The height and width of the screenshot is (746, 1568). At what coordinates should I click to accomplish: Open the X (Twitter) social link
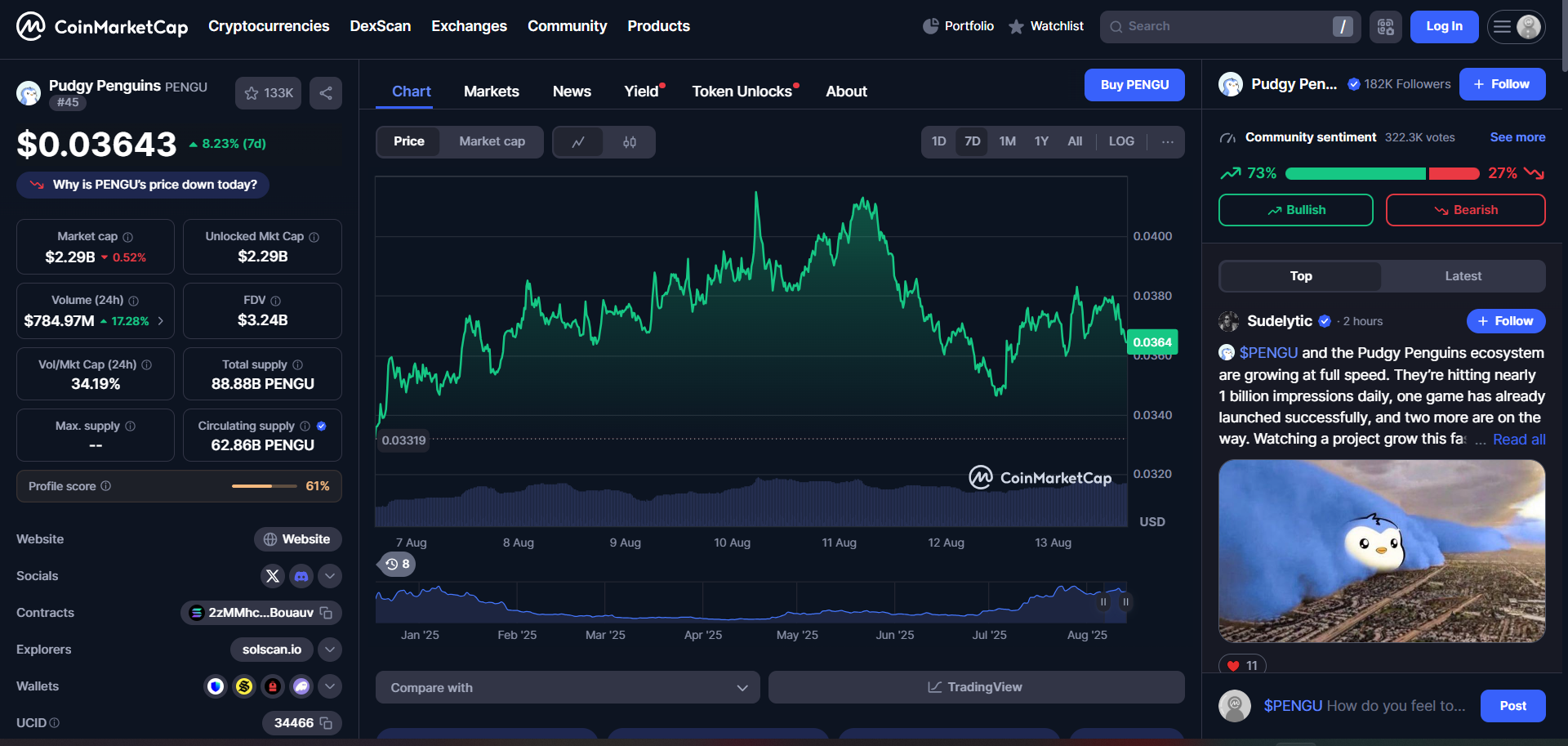click(273, 576)
